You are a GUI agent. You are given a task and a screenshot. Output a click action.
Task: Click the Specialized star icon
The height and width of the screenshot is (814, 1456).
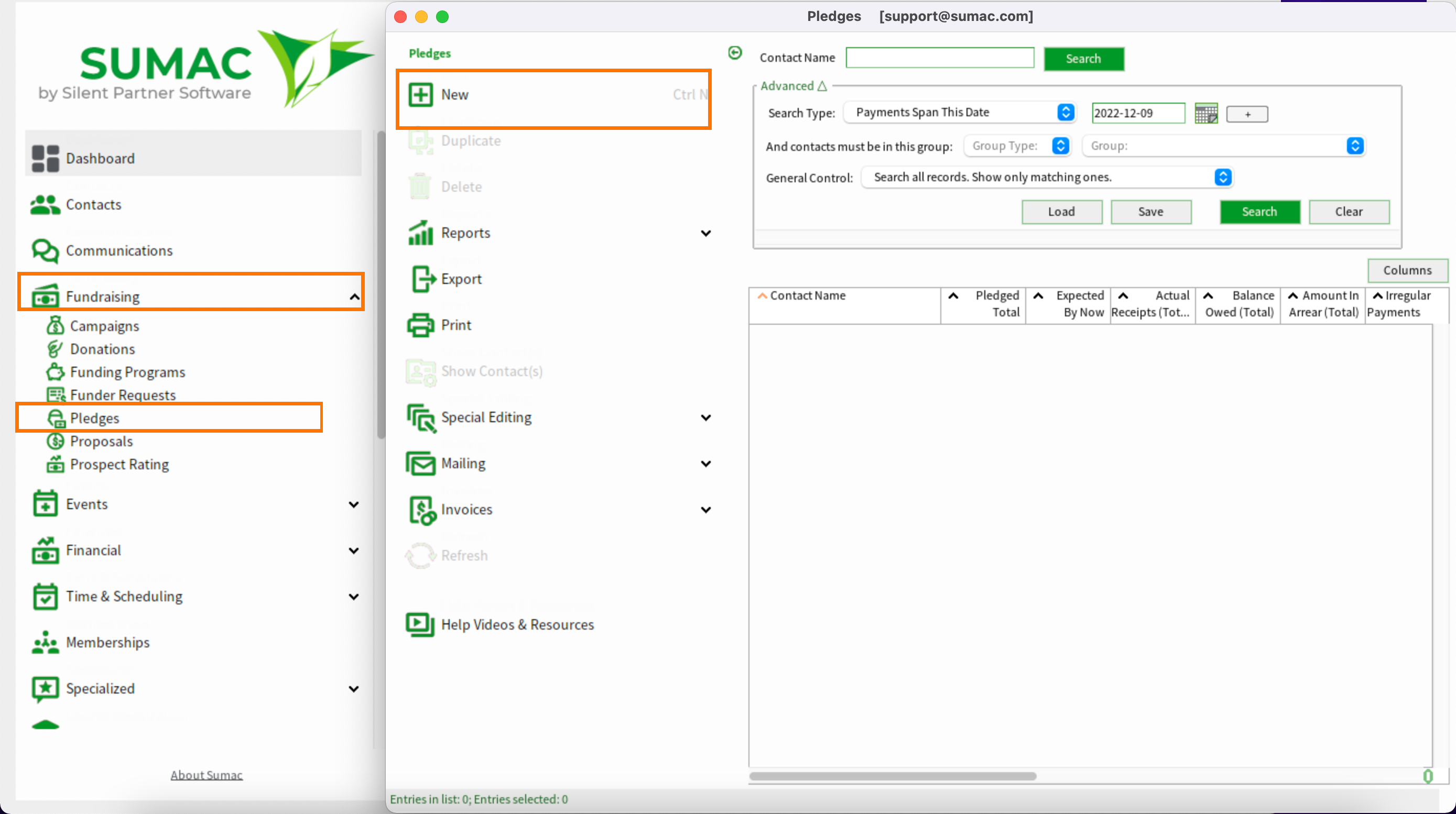(45, 689)
